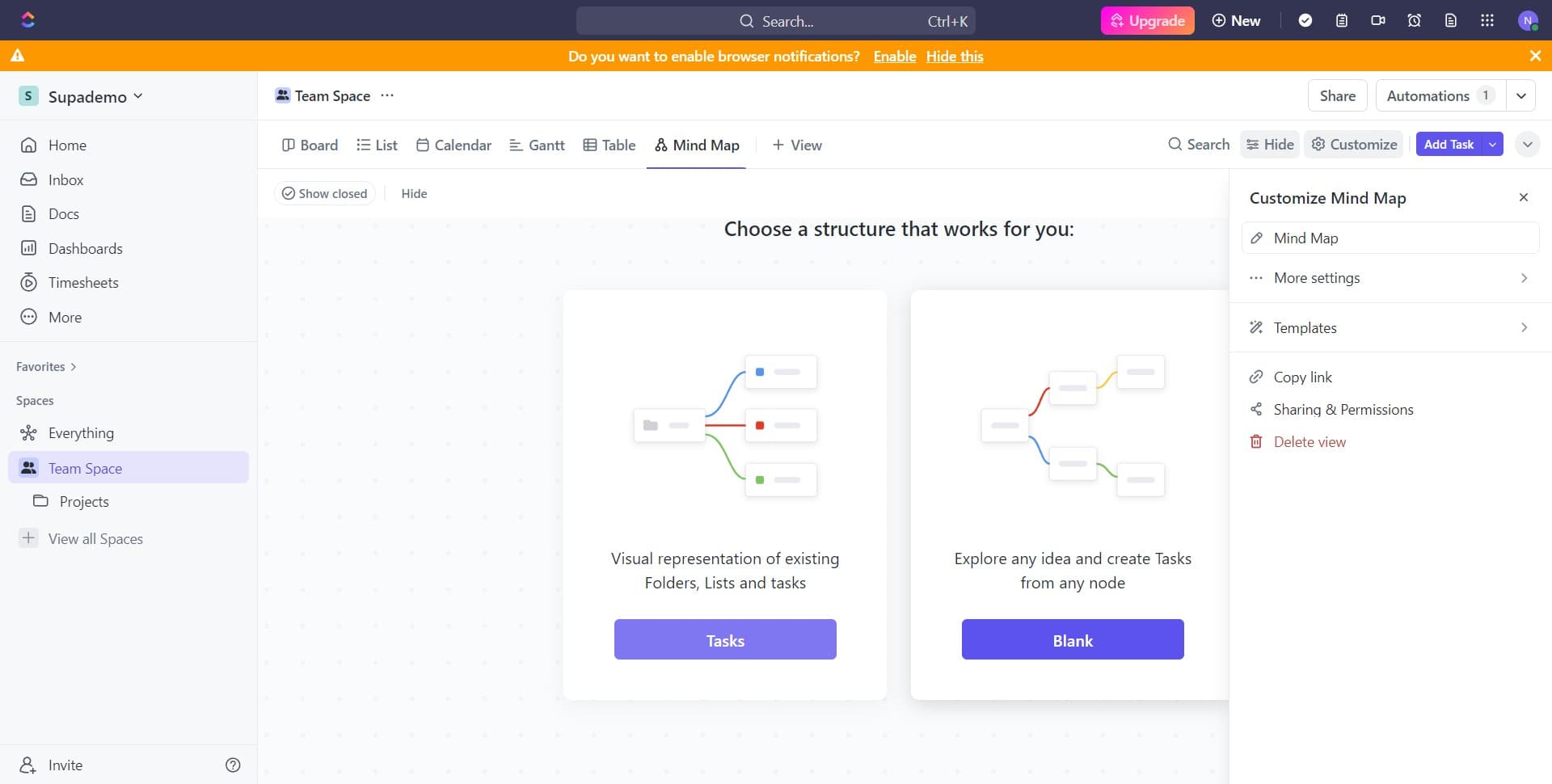1552x784 pixels.
Task: Click the help question mark icon
Action: [x=233, y=765]
